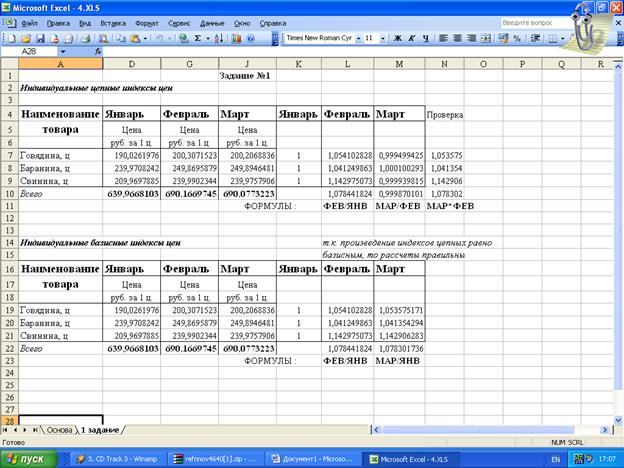This screenshot has width=624, height=468.
Task: Open a new blank workbook from toolbar
Action: point(9,38)
